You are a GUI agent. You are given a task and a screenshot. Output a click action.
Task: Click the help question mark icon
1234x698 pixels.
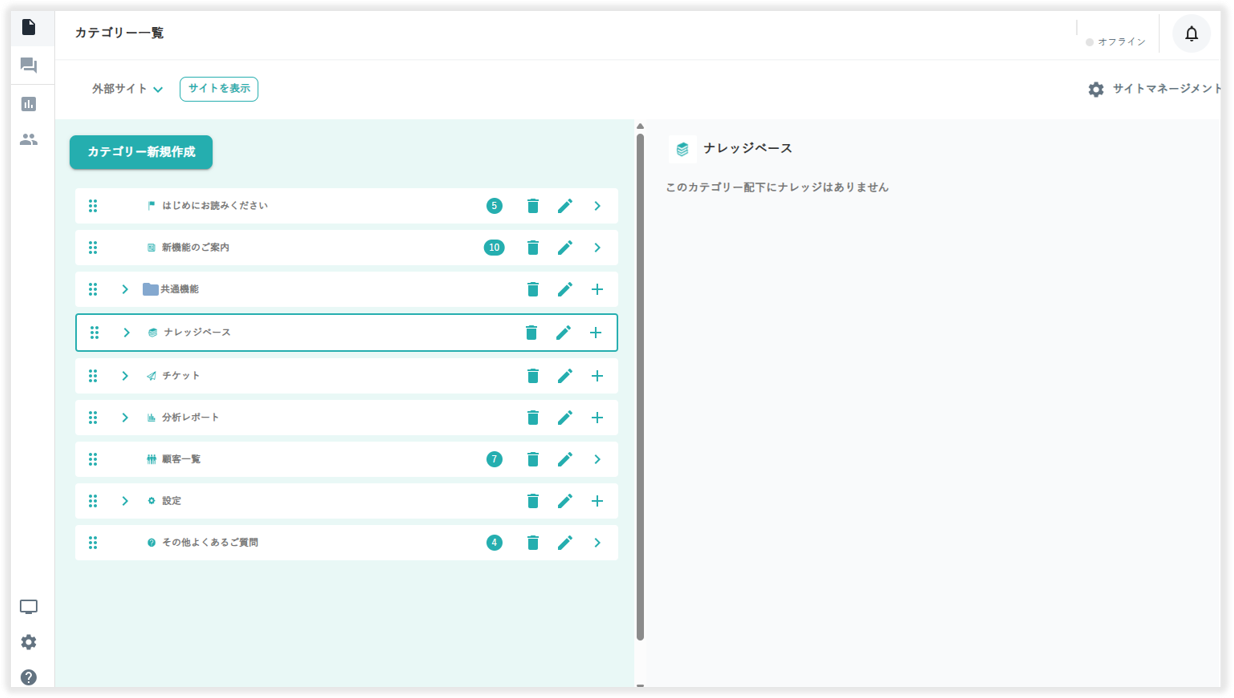click(x=28, y=677)
